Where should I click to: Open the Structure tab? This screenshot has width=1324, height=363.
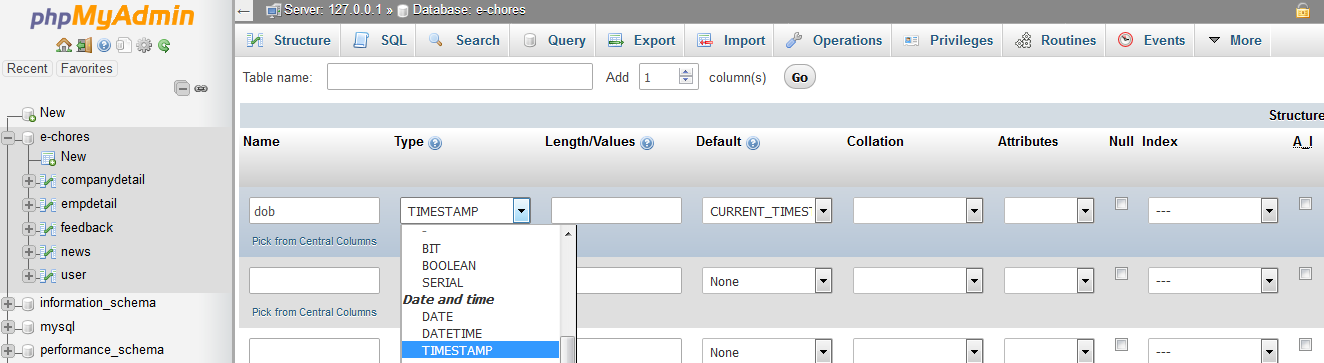click(288, 40)
